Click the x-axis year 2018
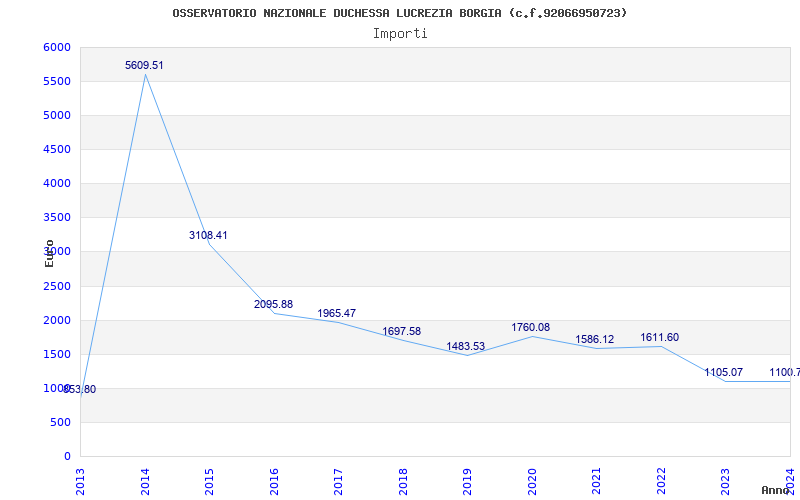 [x=403, y=482]
